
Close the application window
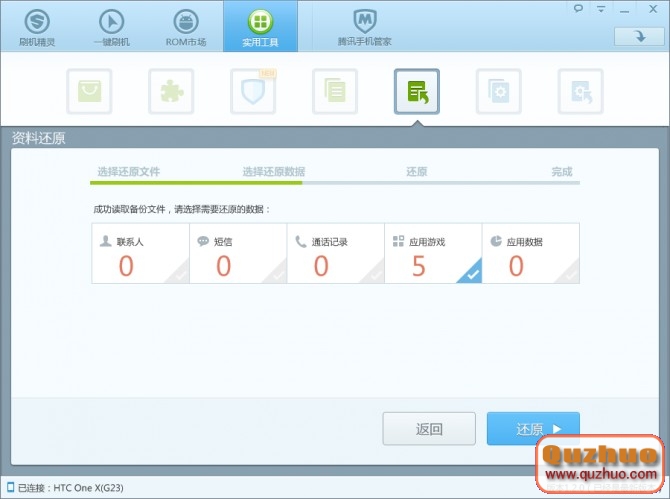click(x=653, y=9)
